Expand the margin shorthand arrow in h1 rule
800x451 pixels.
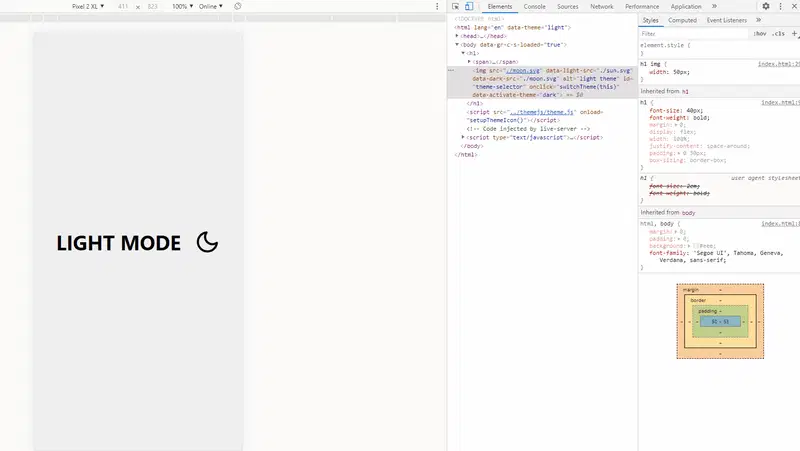coord(677,124)
